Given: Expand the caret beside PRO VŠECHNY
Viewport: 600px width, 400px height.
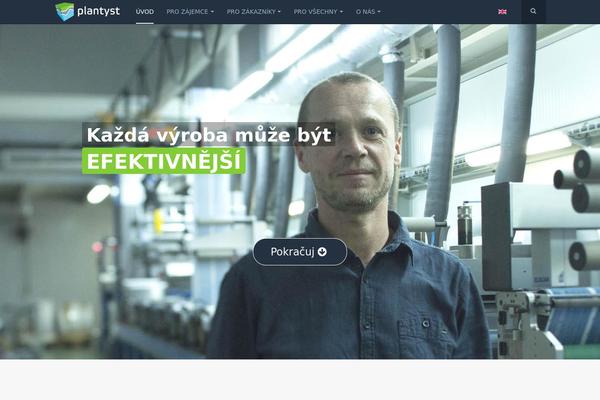Looking at the screenshot, I should tap(341, 12).
